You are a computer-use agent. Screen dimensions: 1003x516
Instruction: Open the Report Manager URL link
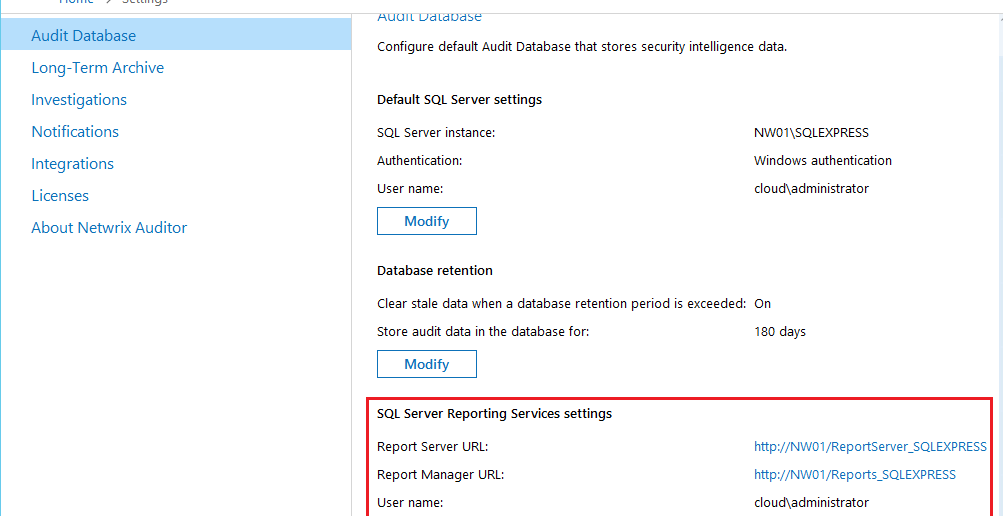tap(854, 475)
